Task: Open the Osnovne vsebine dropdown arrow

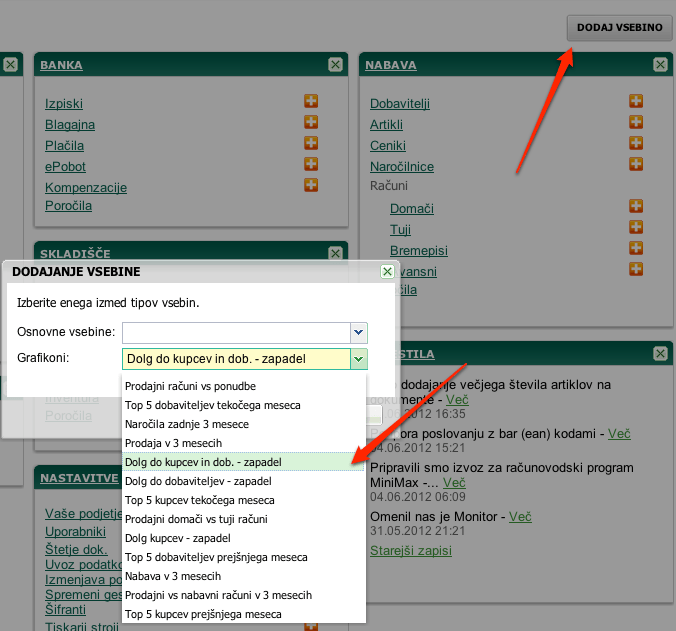Action: (x=359, y=332)
